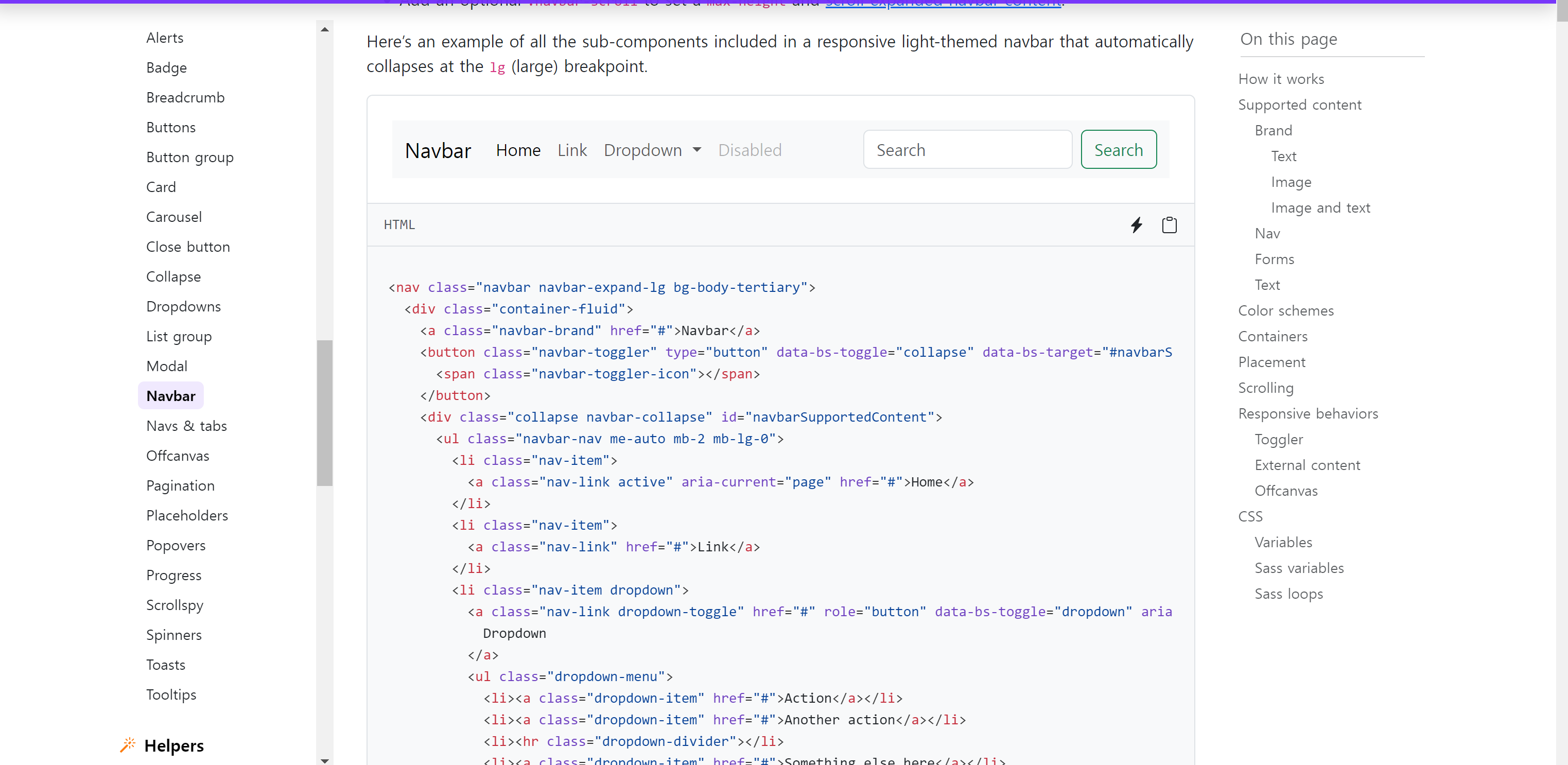1568x765 pixels.
Task: Expand the Dropdown menu in navbar example
Action: (x=652, y=150)
